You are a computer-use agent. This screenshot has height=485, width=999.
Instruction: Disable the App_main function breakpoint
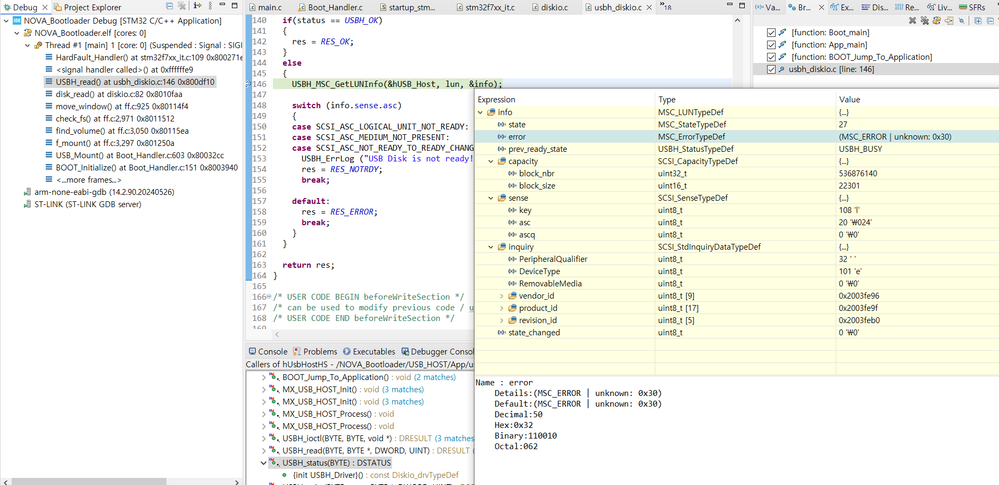pyautogui.click(x=770, y=45)
